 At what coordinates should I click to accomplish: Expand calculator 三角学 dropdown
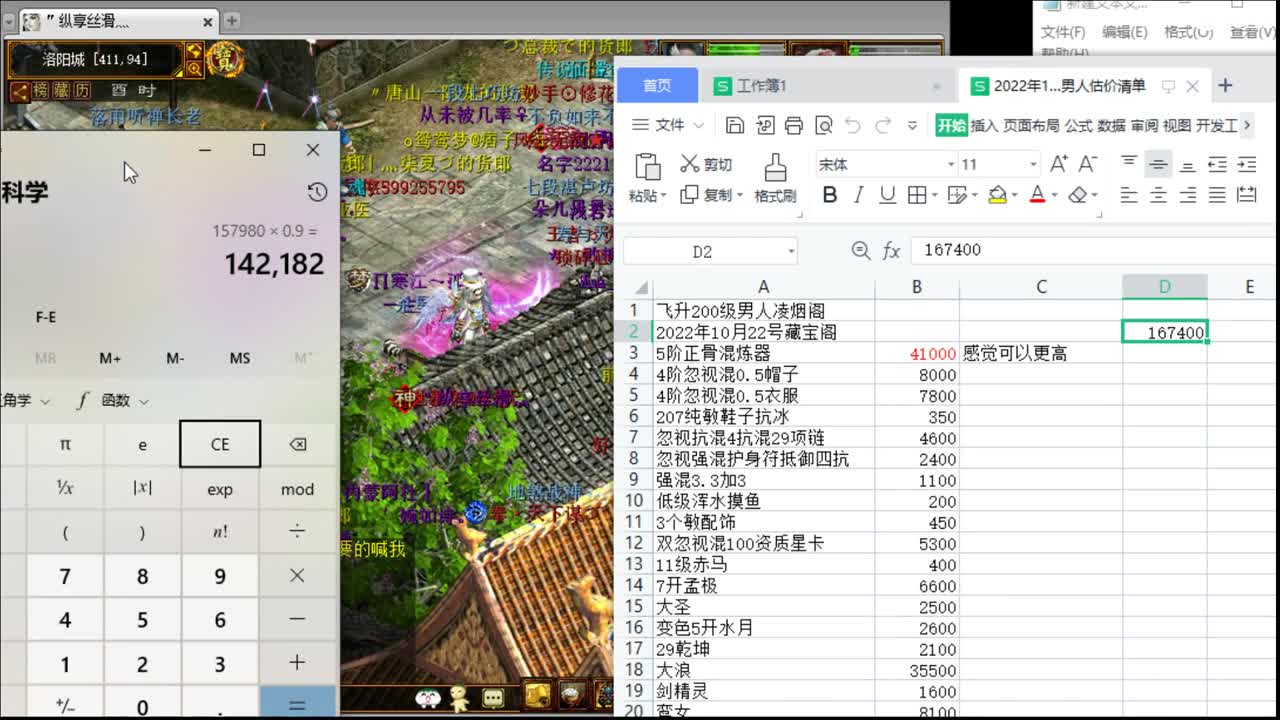[x=25, y=401]
